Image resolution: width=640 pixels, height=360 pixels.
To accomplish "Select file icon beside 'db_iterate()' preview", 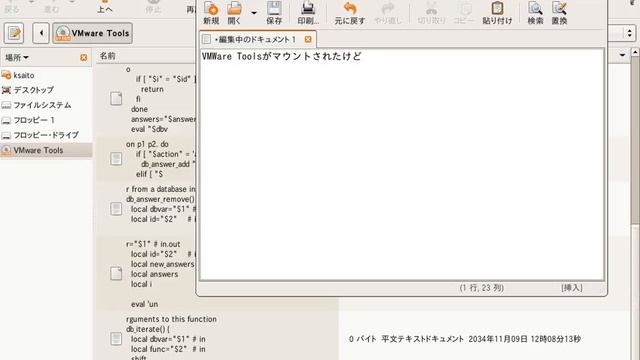I will [x=116, y=338].
